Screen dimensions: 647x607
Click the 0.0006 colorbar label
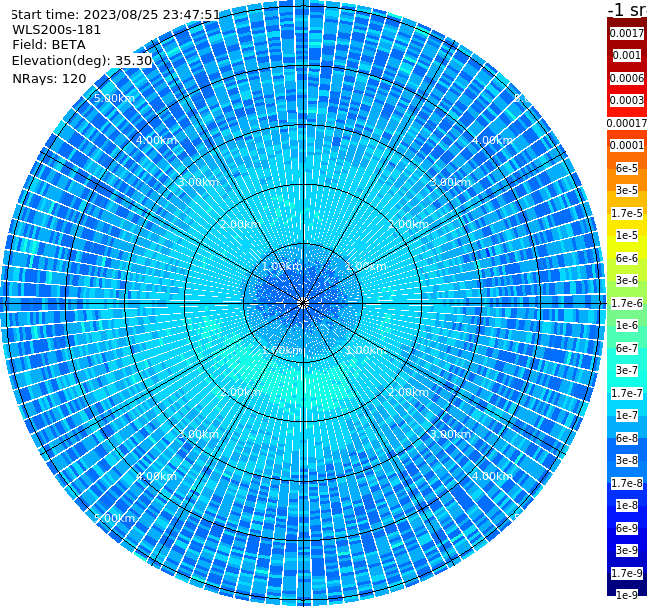click(627, 78)
